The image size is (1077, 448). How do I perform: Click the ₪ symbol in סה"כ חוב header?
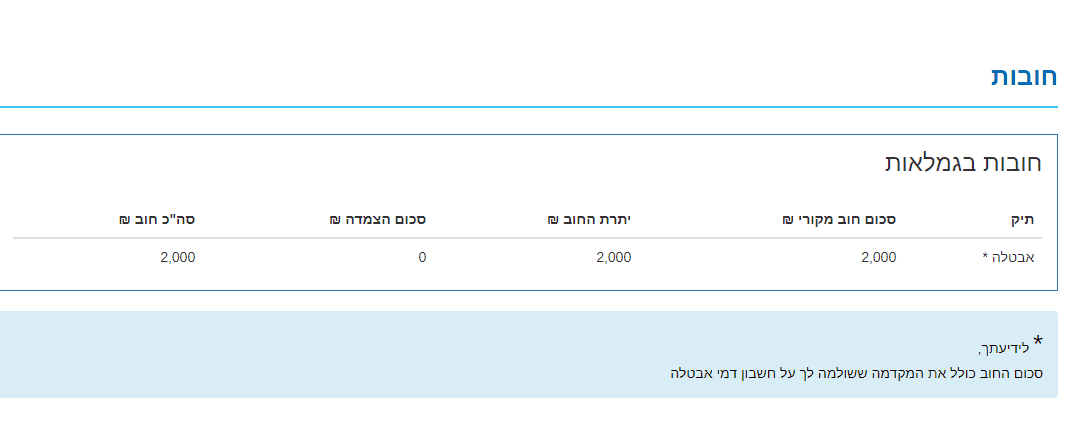[x=124, y=218]
